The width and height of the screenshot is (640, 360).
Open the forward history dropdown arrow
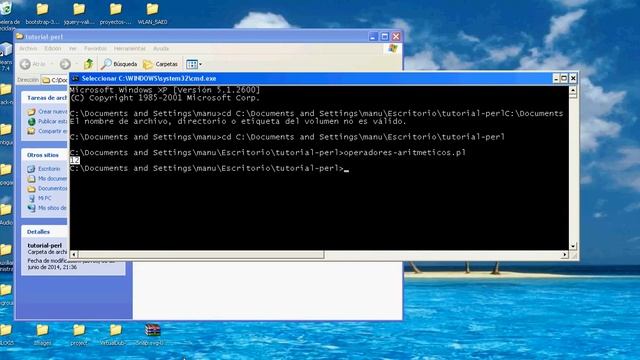(76, 64)
